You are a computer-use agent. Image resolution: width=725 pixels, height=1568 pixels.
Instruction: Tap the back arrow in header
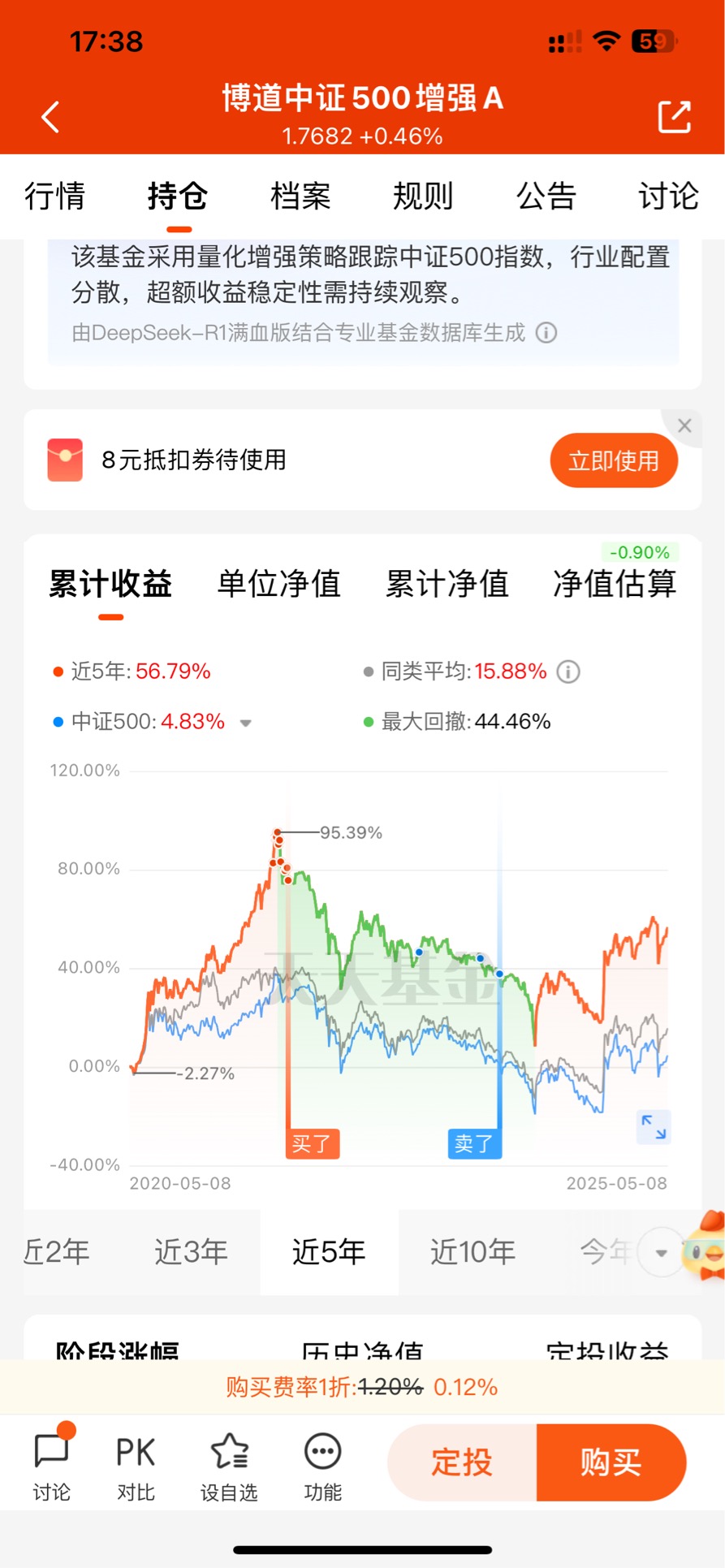(50, 117)
